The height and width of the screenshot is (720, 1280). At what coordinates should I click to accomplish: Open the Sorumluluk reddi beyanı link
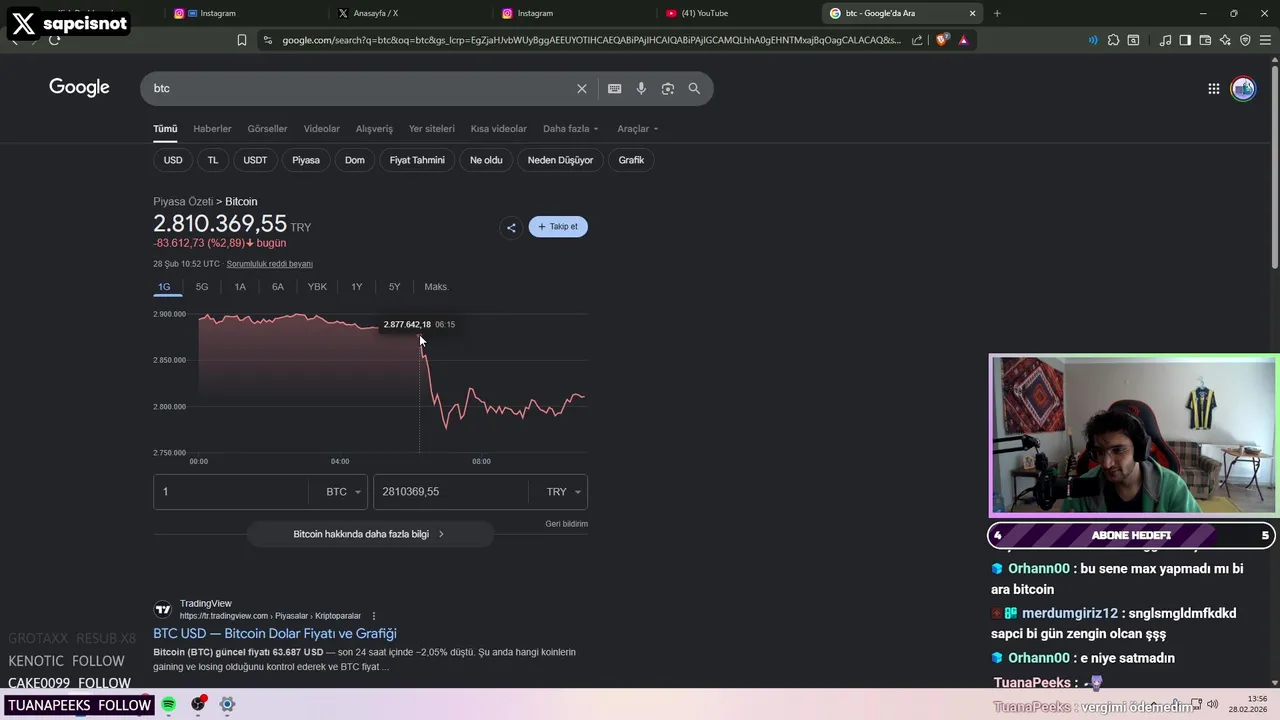pos(269,264)
